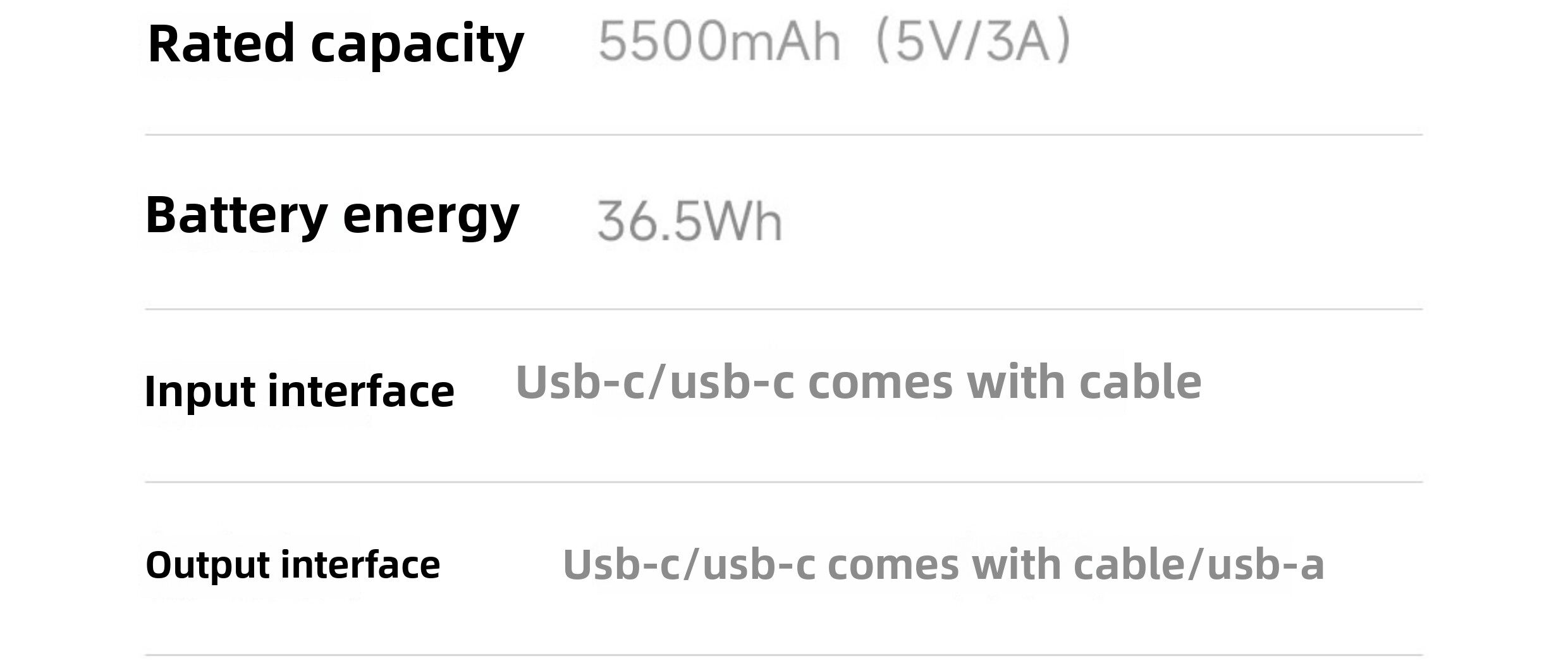Click the "Input interface" label
Screen dimensions: 1568x663
coord(299,391)
